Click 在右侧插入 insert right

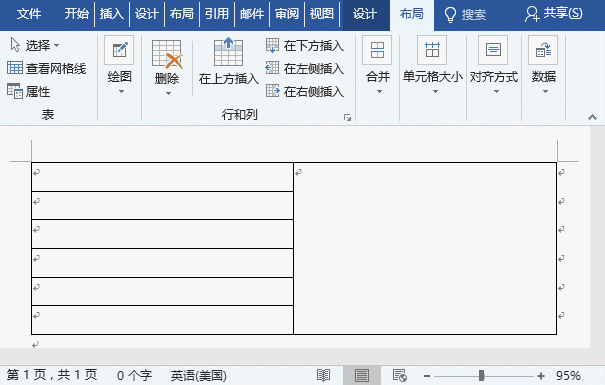pos(305,91)
